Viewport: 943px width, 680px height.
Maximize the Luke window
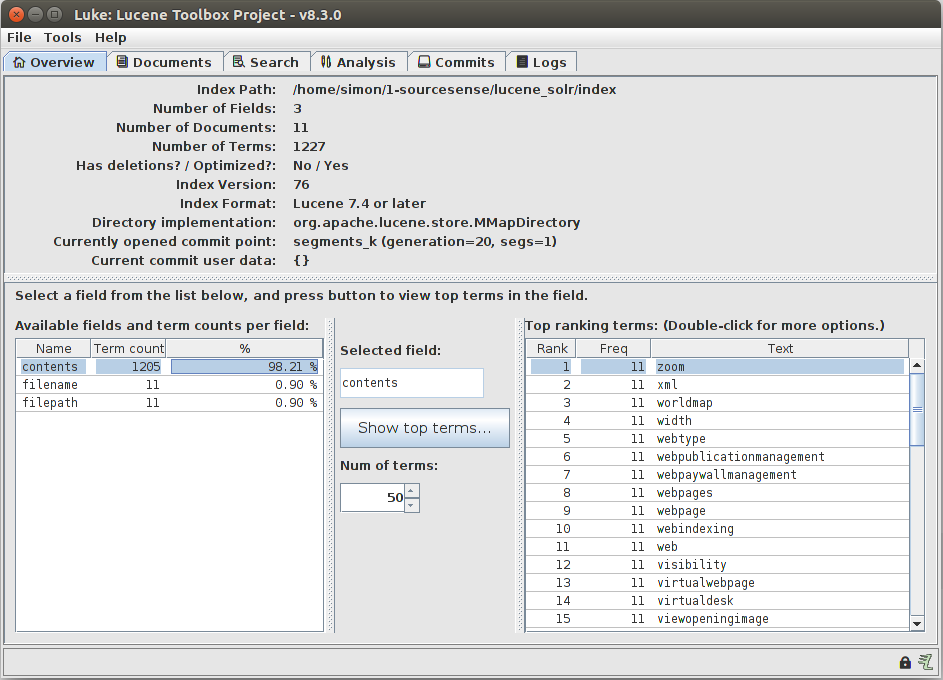[54, 14]
